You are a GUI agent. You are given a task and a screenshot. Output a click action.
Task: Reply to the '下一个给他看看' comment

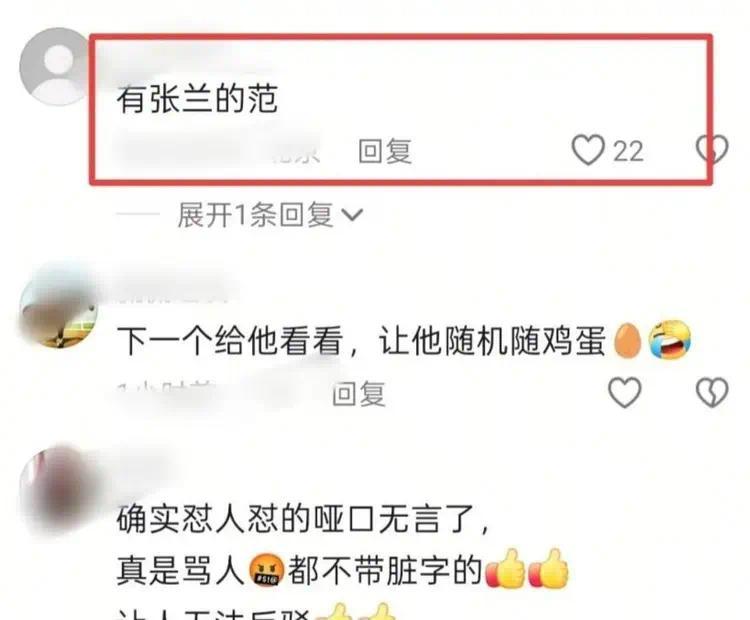pyautogui.click(x=359, y=394)
